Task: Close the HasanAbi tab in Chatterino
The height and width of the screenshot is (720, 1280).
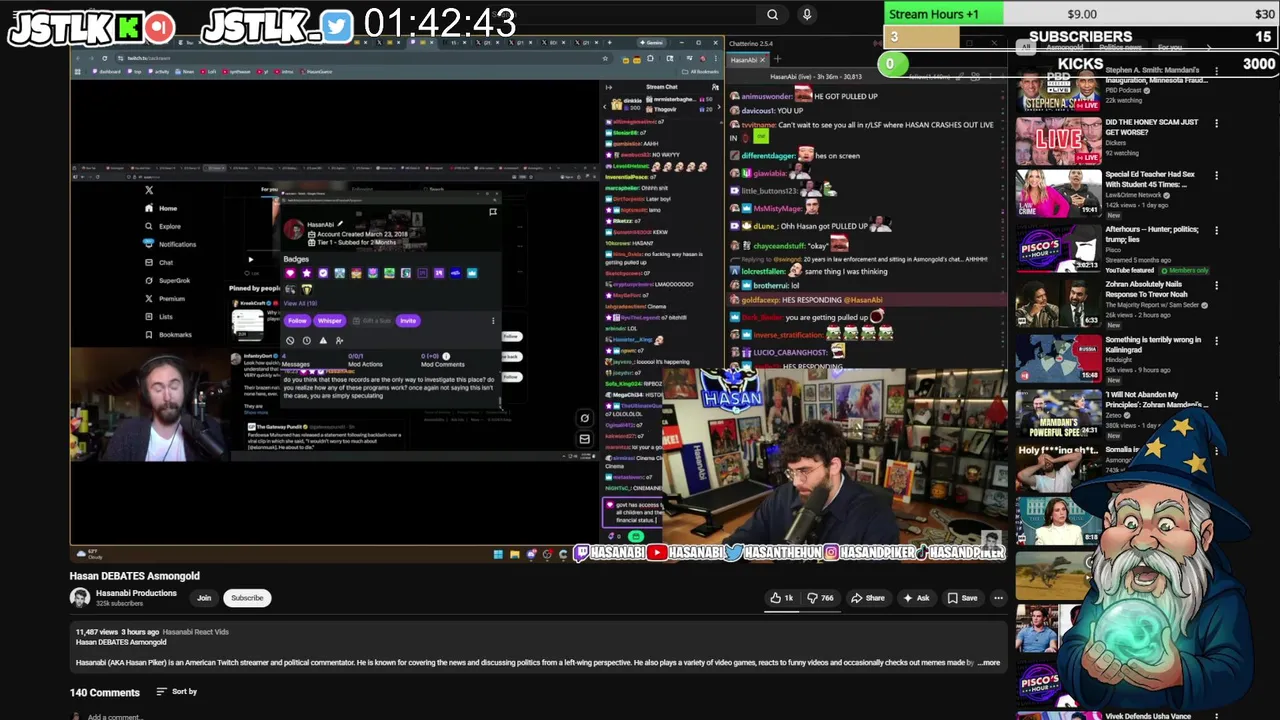Action: click(762, 60)
